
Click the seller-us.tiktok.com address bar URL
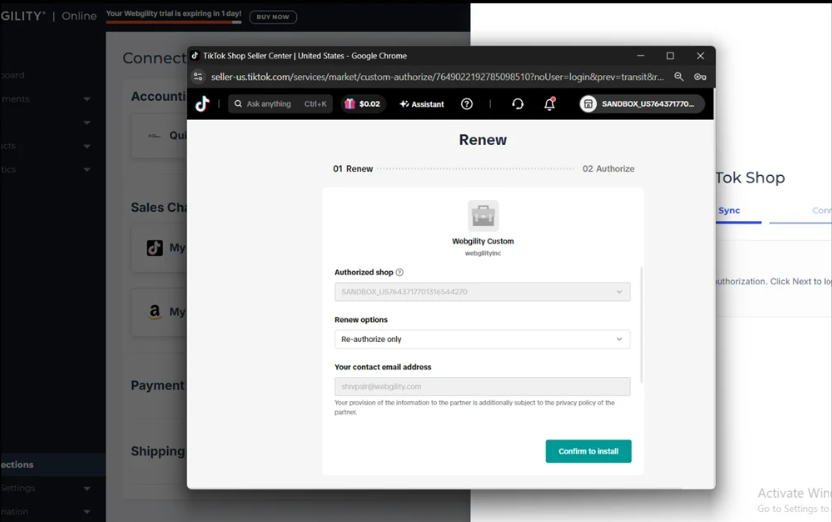point(437,76)
